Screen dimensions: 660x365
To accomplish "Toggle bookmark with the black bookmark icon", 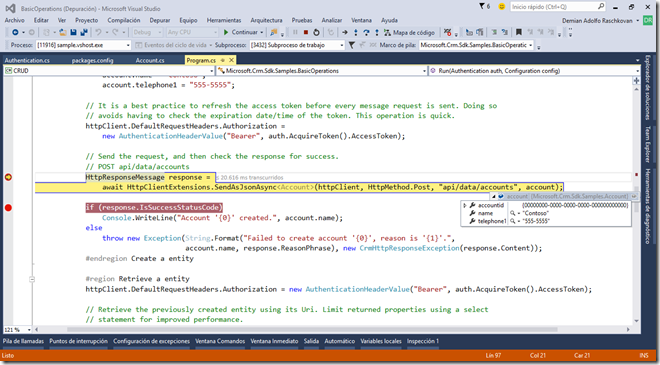I will (519, 32).
